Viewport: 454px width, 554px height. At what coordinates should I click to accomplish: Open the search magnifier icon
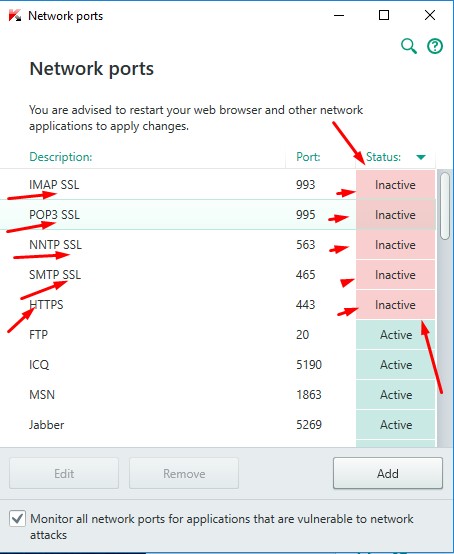pyautogui.click(x=409, y=46)
